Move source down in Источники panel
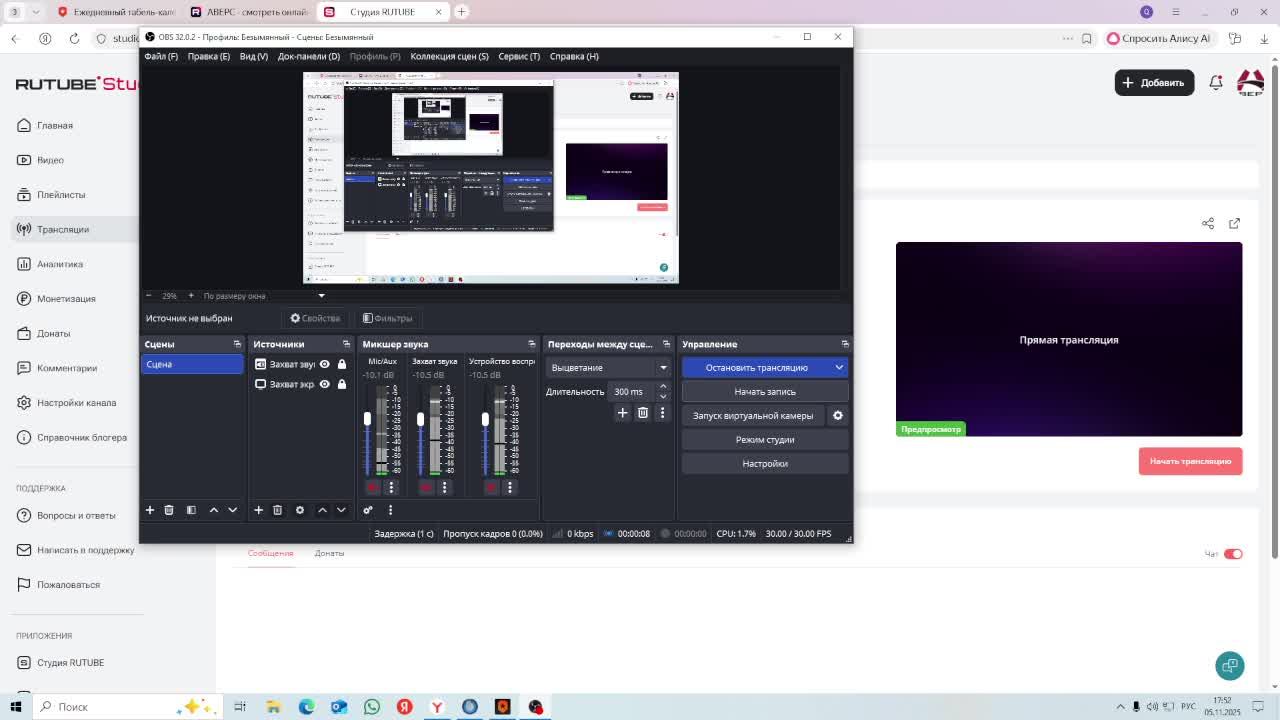Image resolution: width=1280 pixels, height=720 pixels. point(341,510)
